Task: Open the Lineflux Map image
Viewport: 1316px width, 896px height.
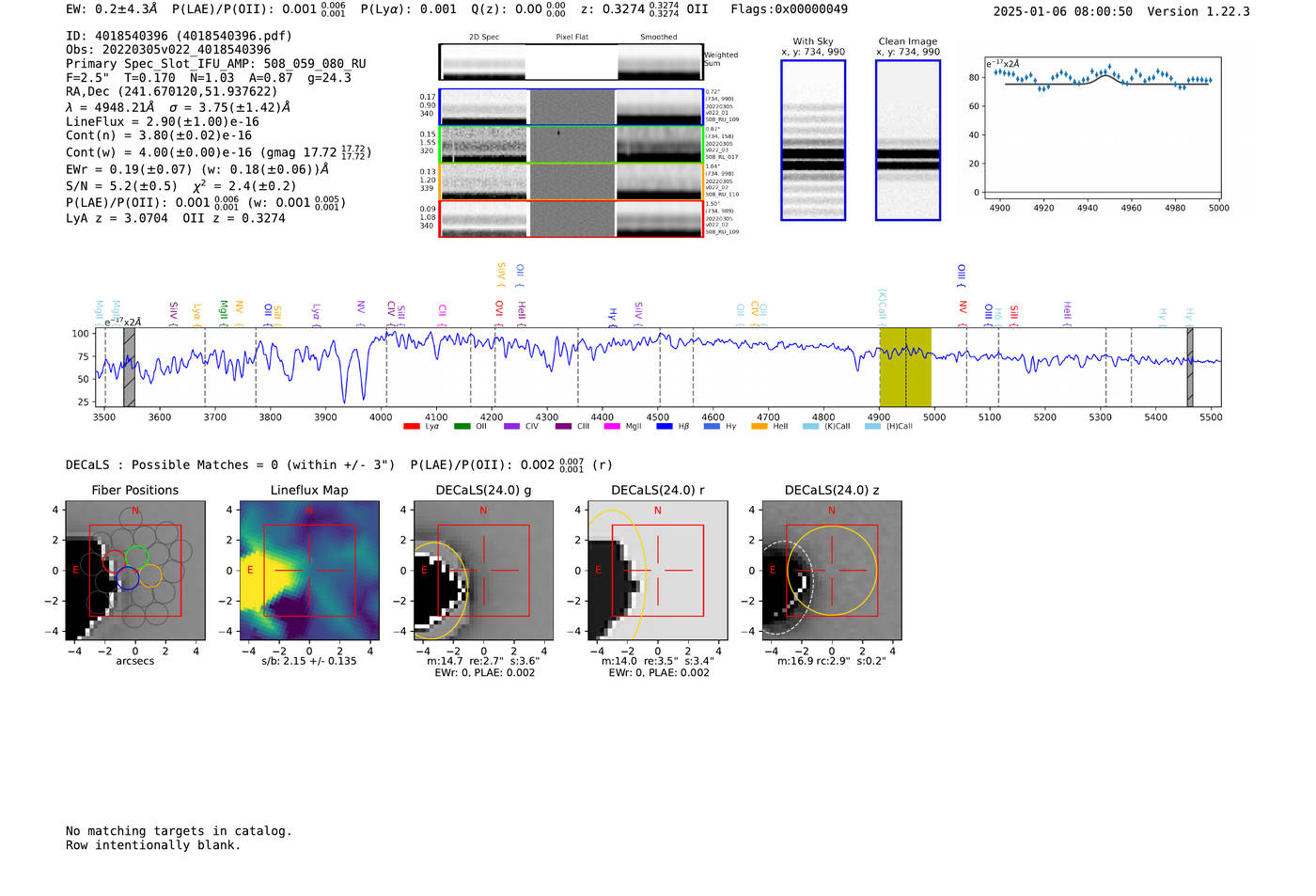Action: pos(309,571)
